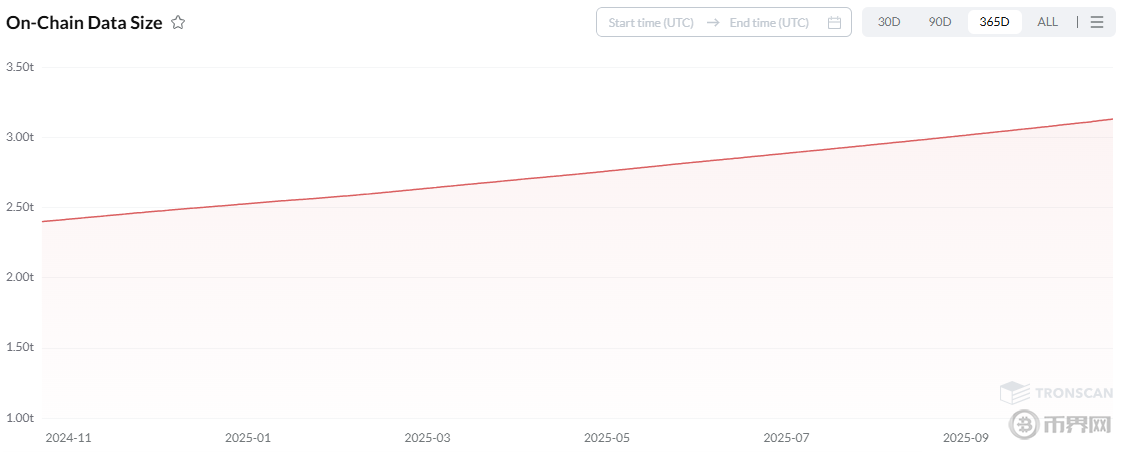Open the chart hamburger menu
Image resolution: width=1122 pixels, height=452 pixels.
click(1097, 22)
